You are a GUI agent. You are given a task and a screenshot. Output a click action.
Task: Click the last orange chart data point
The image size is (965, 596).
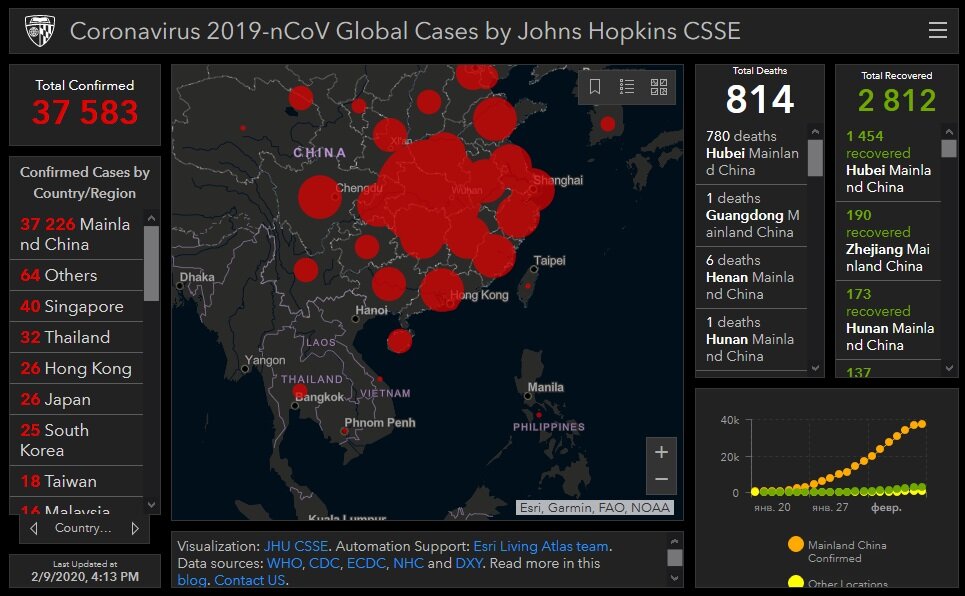pos(921,424)
